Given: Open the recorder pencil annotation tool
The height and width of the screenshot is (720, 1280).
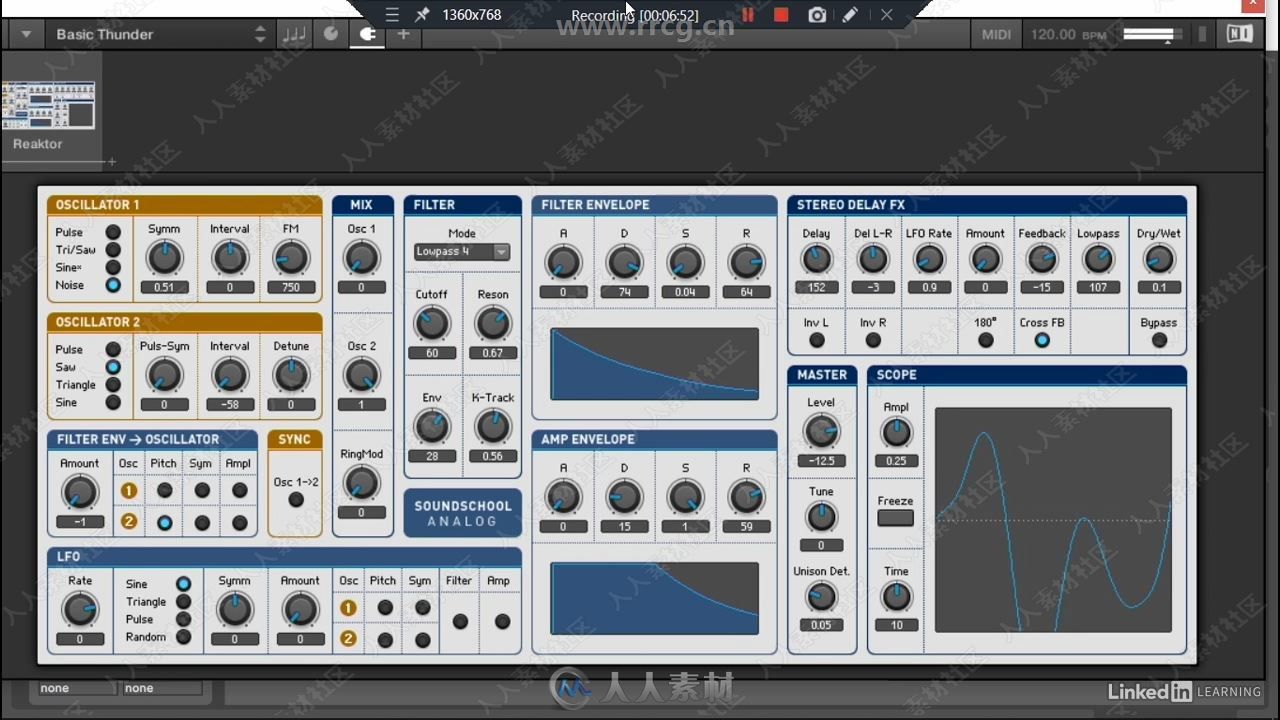Looking at the screenshot, I should tap(850, 15).
